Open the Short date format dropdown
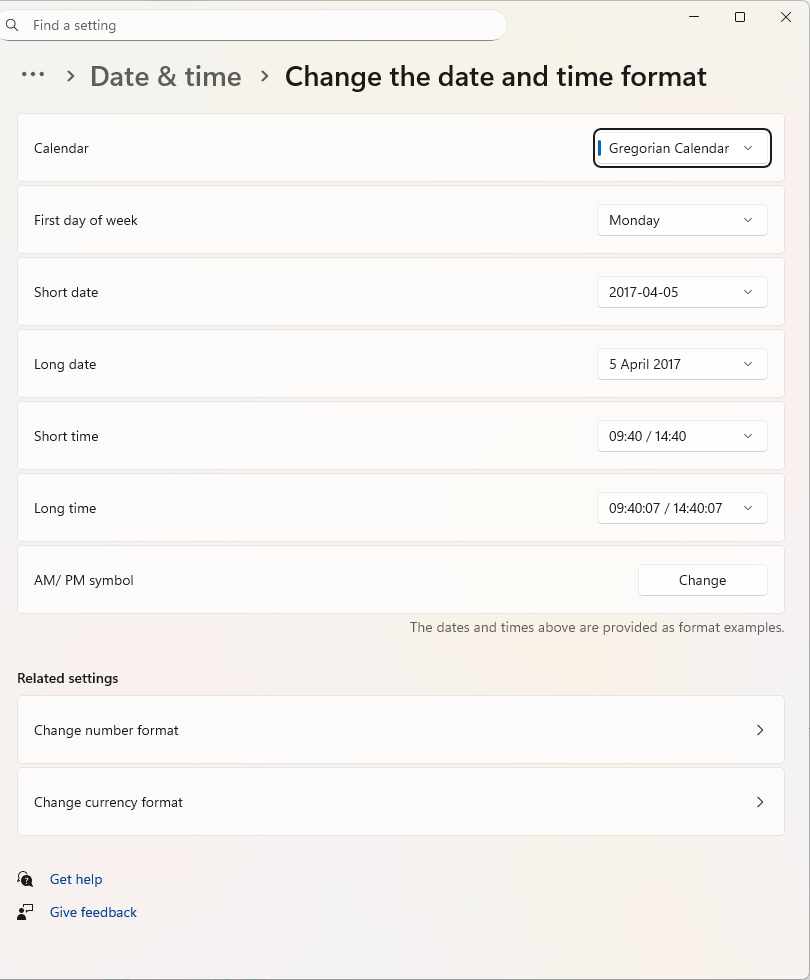Image resolution: width=810 pixels, height=980 pixels. (682, 292)
